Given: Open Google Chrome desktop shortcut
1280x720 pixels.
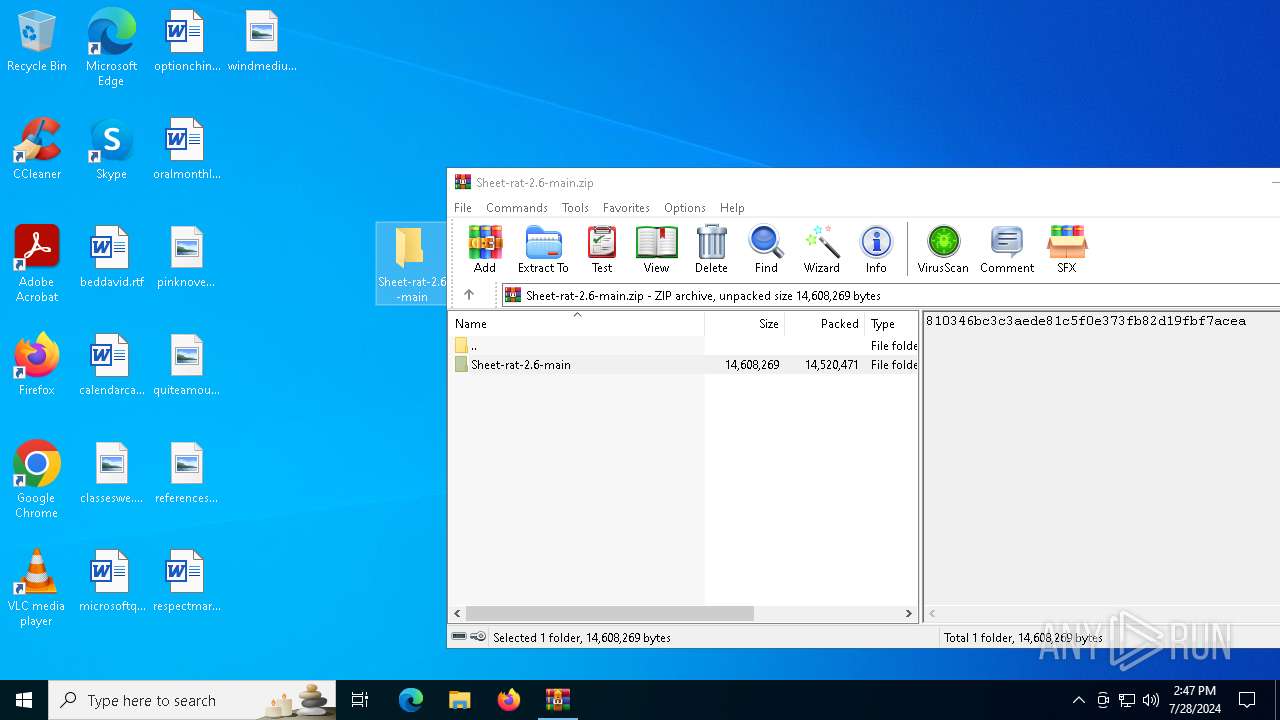Looking at the screenshot, I should (x=37, y=480).
